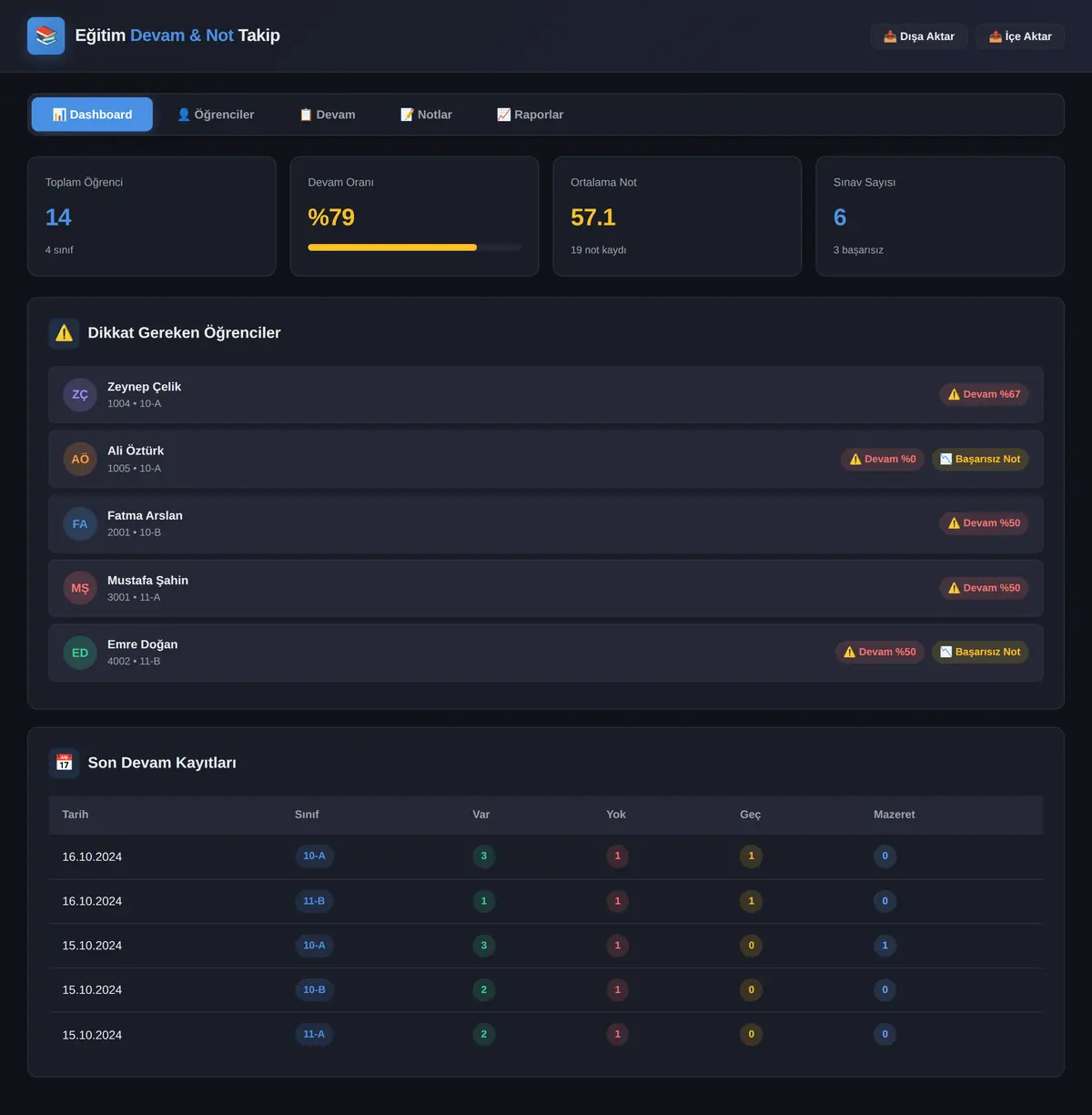
Task: Click the Dışa Aktar export button
Action: point(919,36)
